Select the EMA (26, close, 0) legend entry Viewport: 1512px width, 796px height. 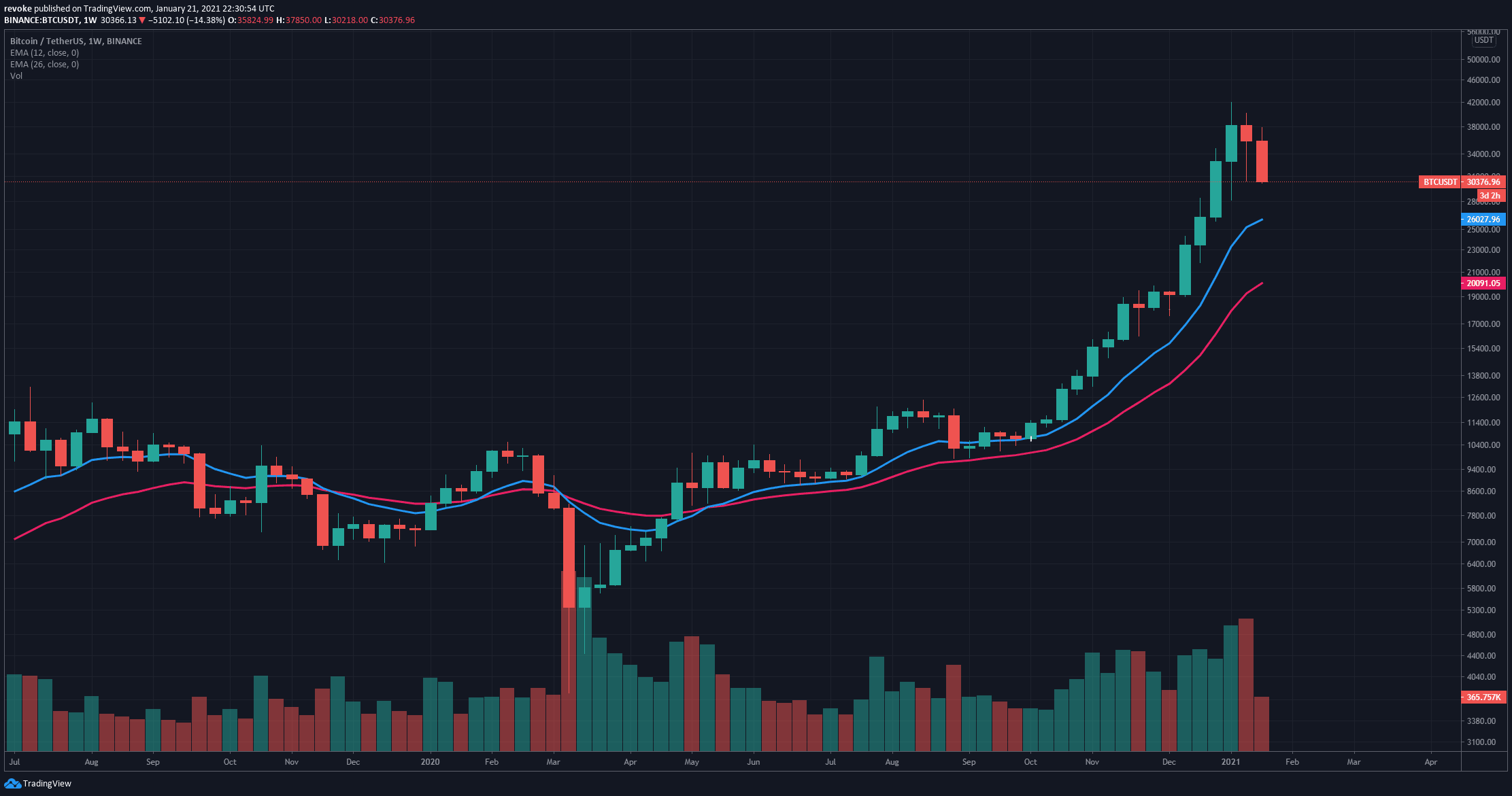tap(44, 65)
